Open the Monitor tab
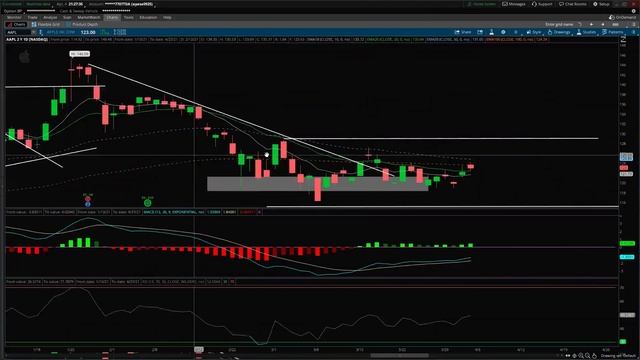640x360 pixels. (14, 18)
